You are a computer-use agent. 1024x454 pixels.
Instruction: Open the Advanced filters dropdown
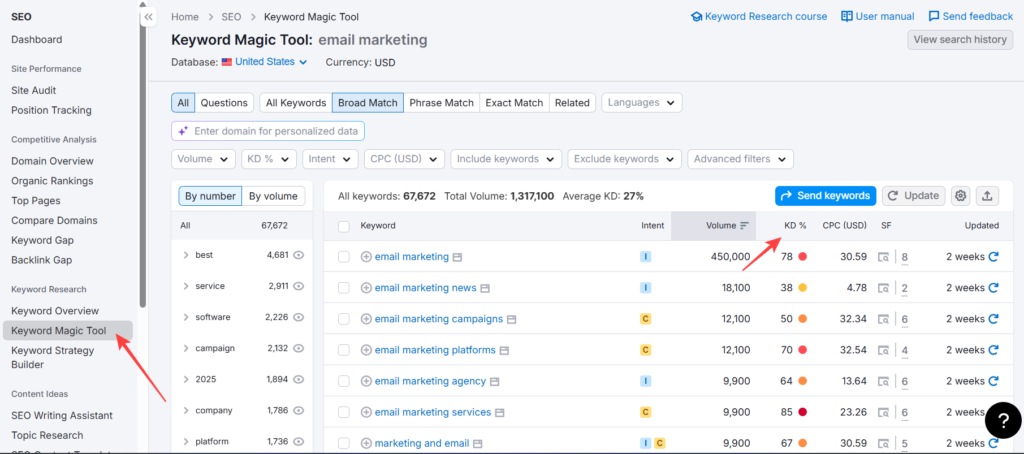click(x=741, y=159)
